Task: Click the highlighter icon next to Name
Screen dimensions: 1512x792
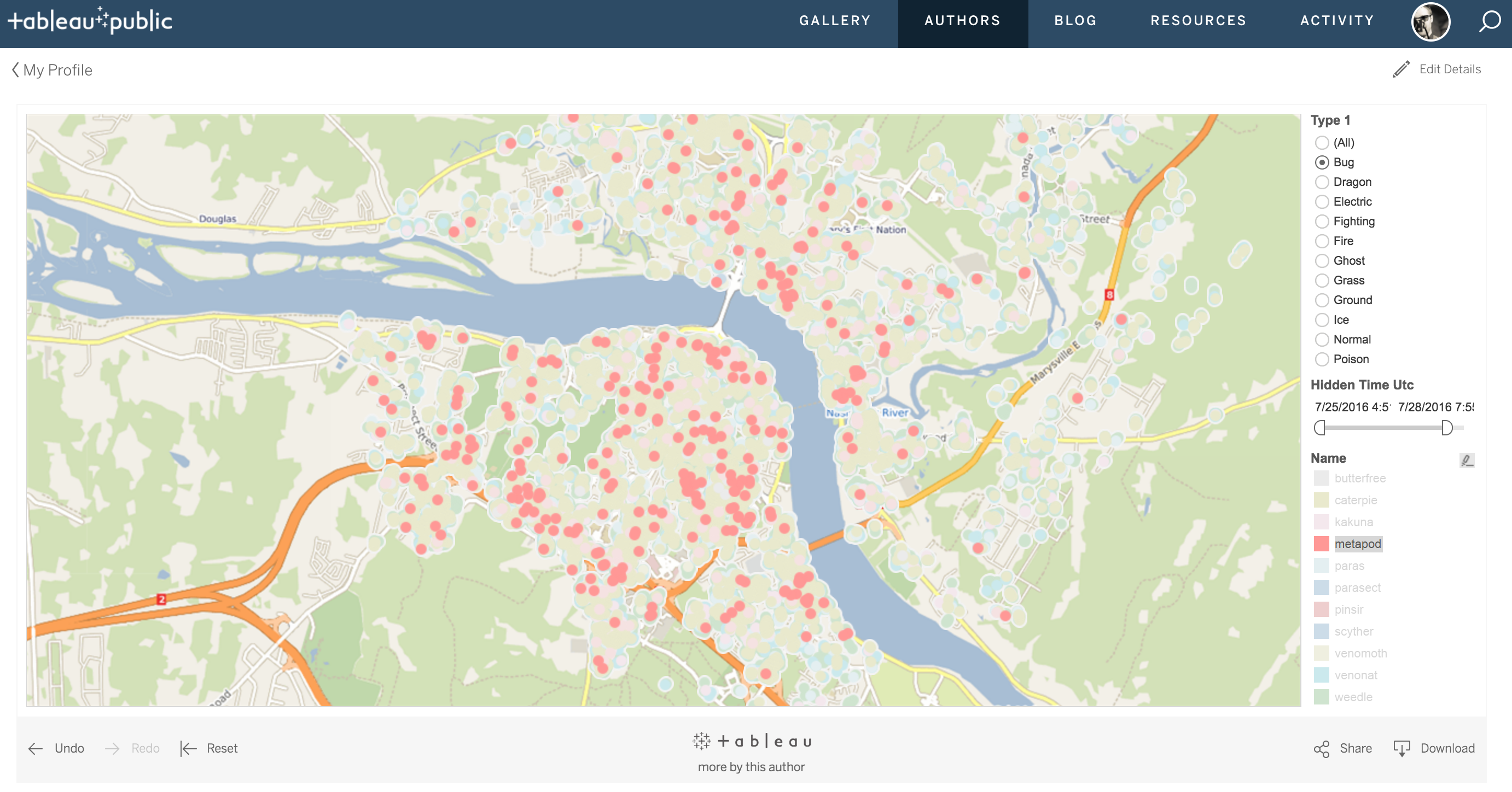Action: pos(1466,459)
